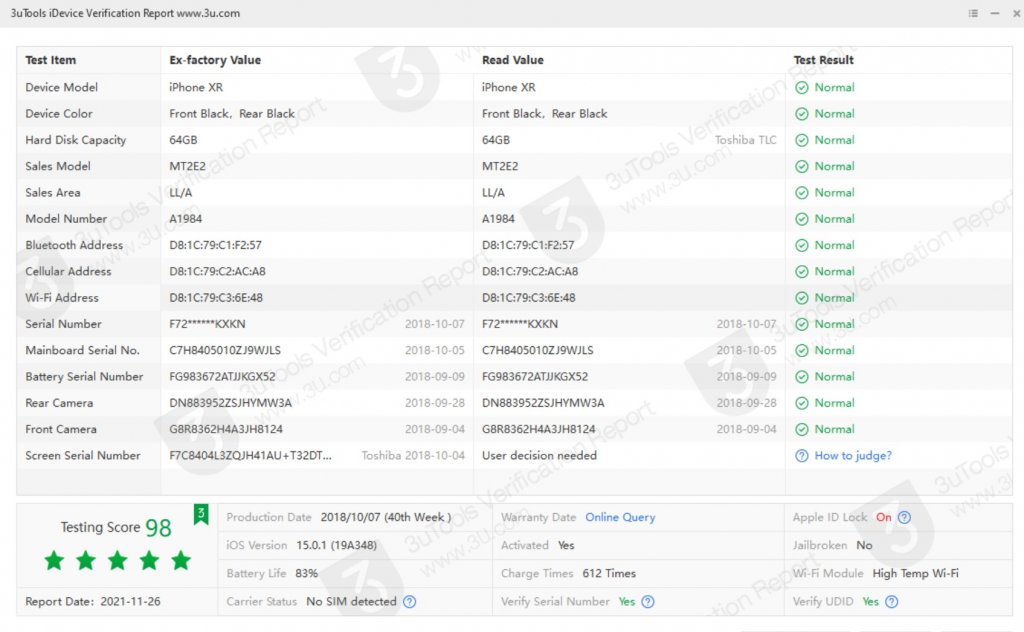The image size is (1024, 632).
Task: Click green check icon in Model Number row
Action: (801, 219)
